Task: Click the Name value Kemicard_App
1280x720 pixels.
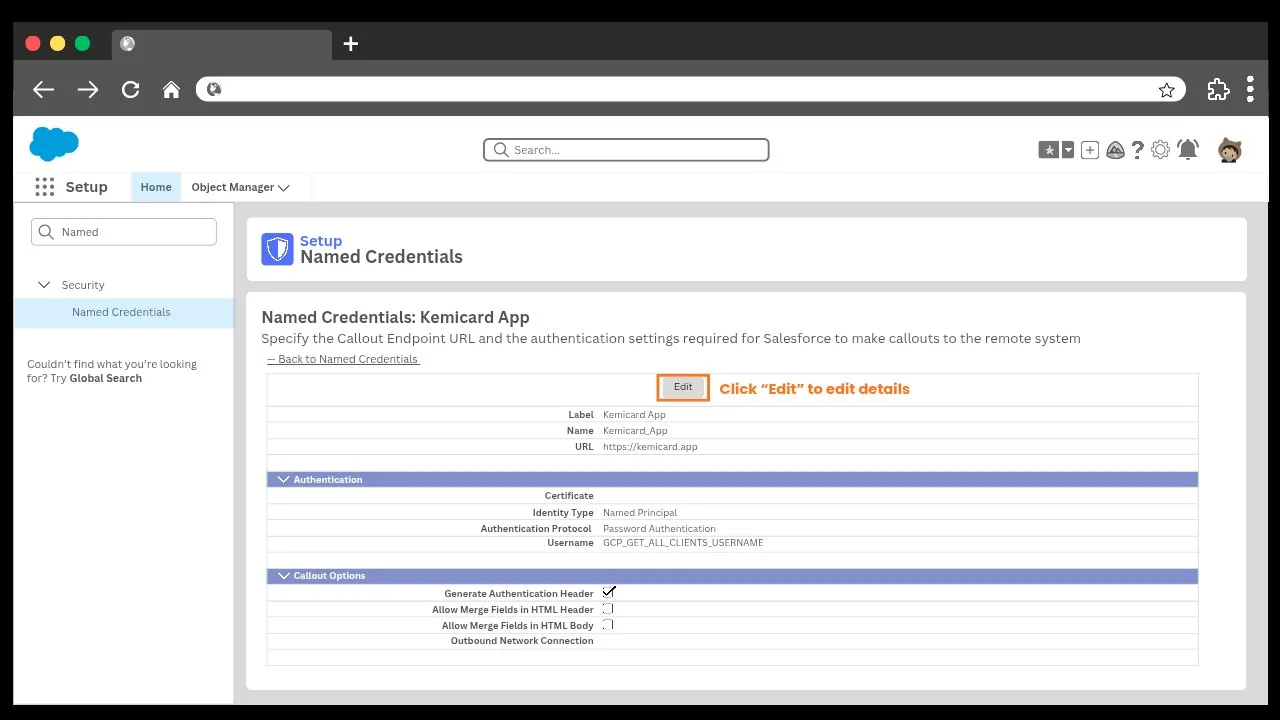Action: click(635, 431)
